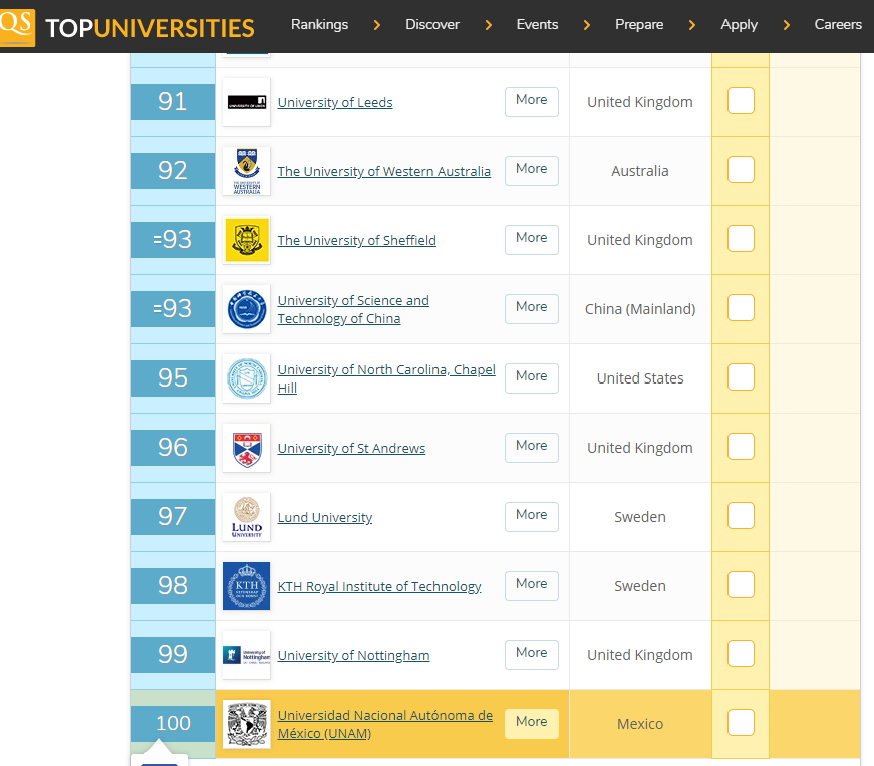This screenshot has width=874, height=766.
Task: Click the rank 91 cell
Action: coord(173,102)
